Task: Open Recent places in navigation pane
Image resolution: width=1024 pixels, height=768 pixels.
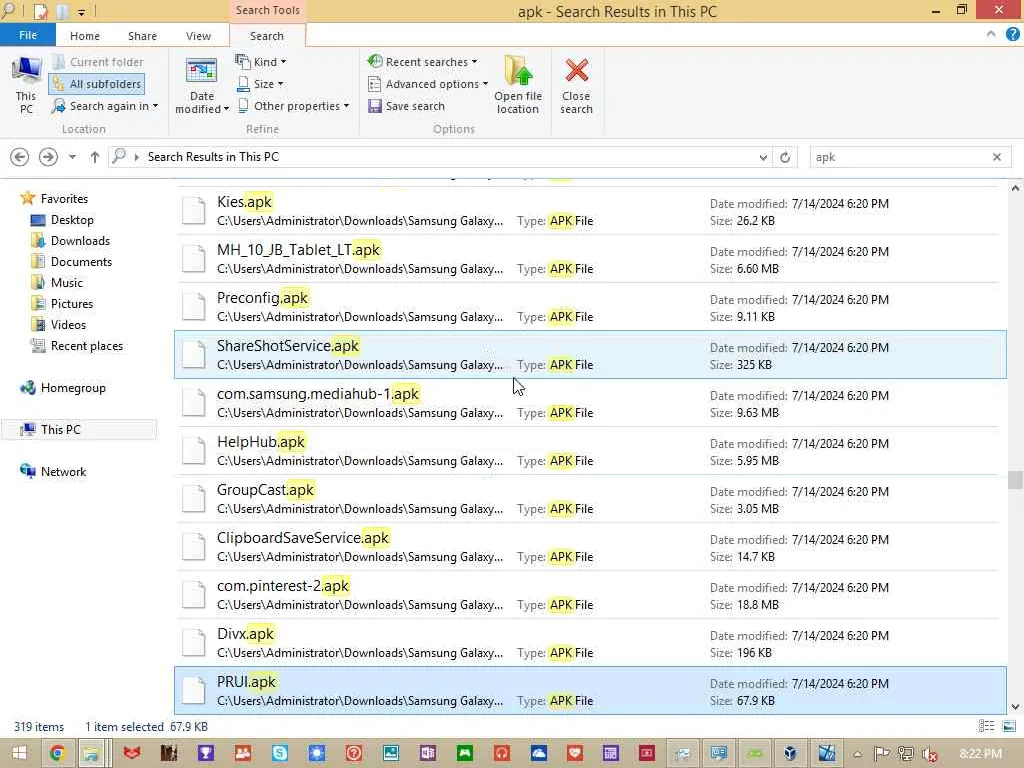Action: 77,345
